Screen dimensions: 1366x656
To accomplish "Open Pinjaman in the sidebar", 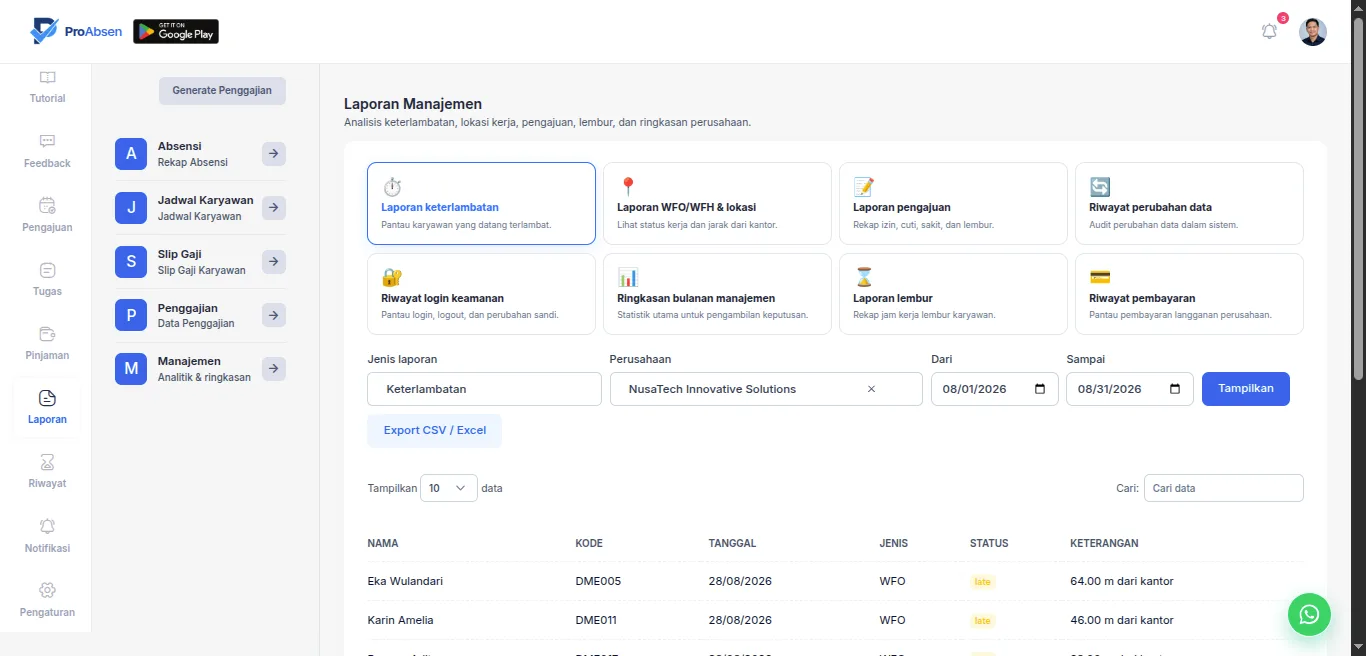I will click(x=47, y=343).
